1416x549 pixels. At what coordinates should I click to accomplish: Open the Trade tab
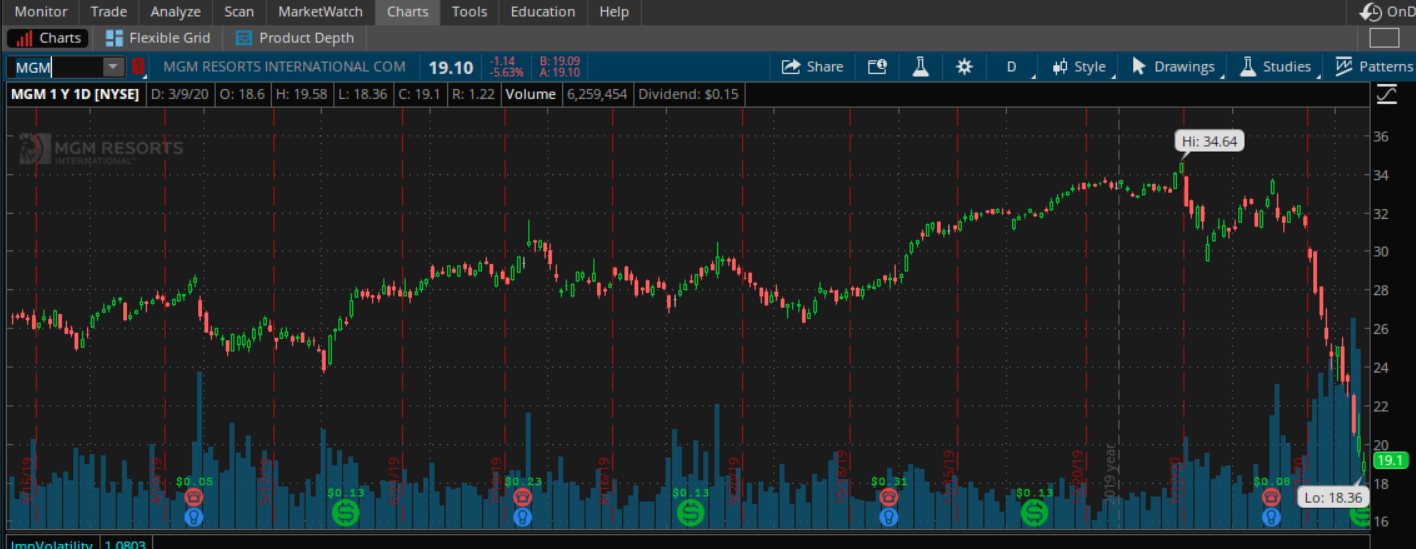click(108, 12)
